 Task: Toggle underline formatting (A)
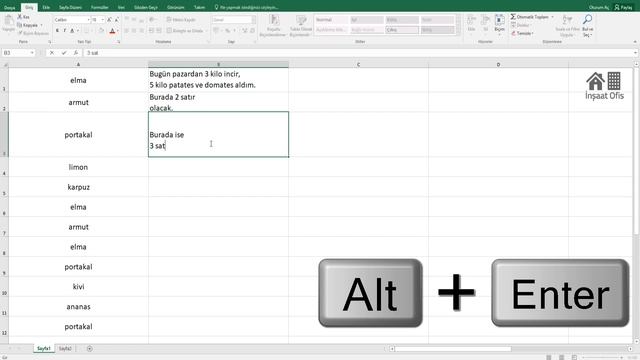point(72,31)
